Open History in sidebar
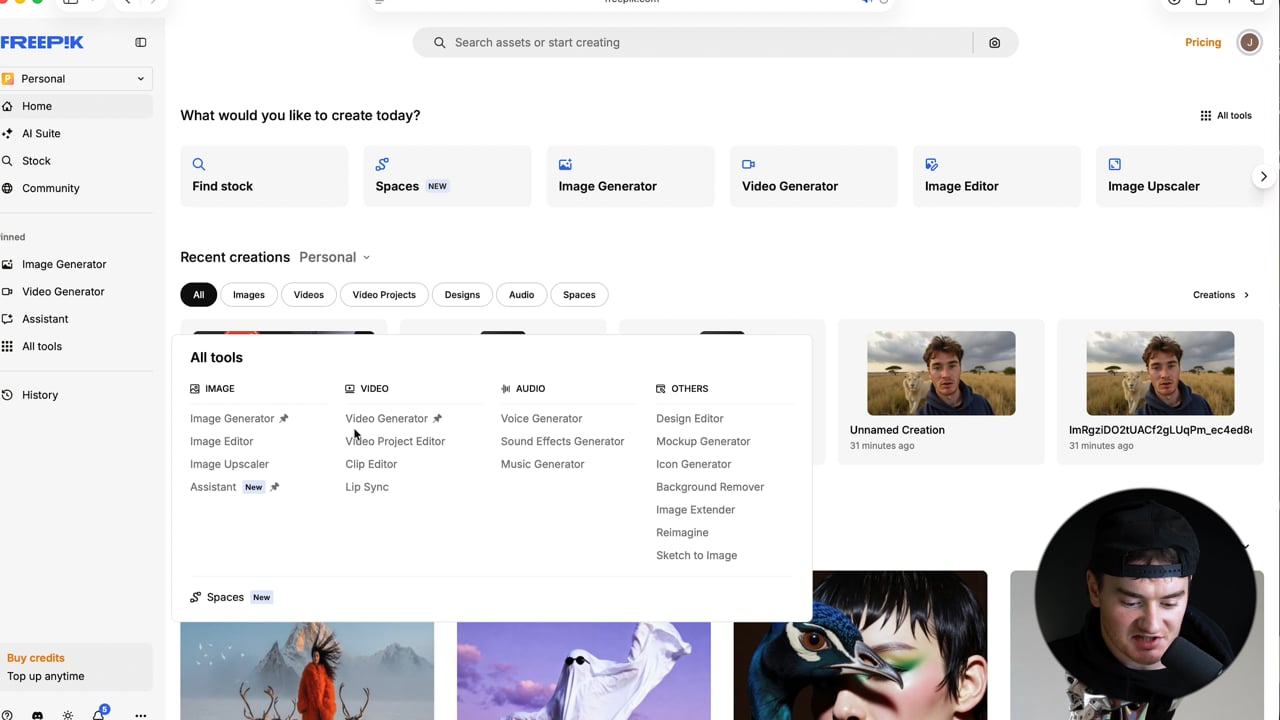The height and width of the screenshot is (720, 1280). 76,395
